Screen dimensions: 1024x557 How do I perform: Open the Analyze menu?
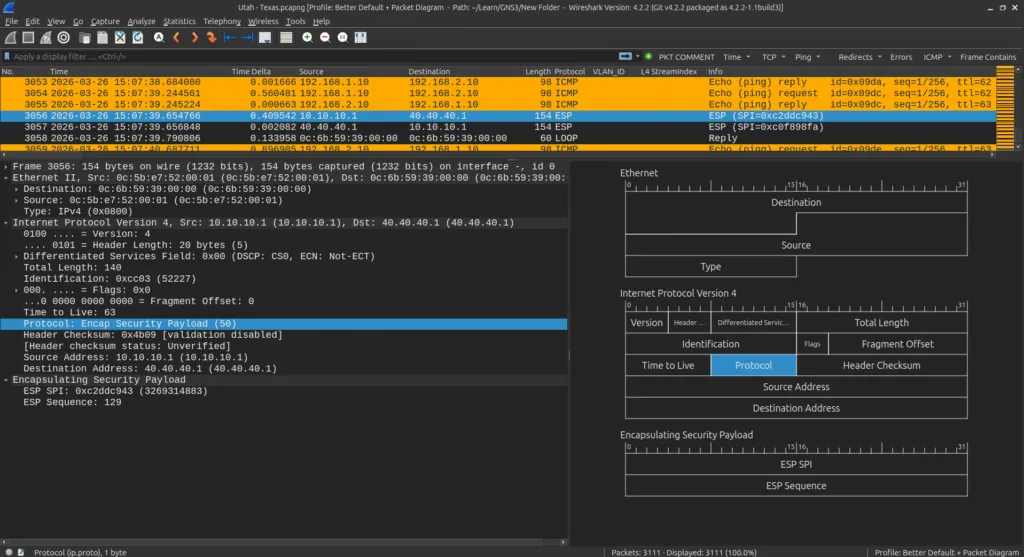141,21
